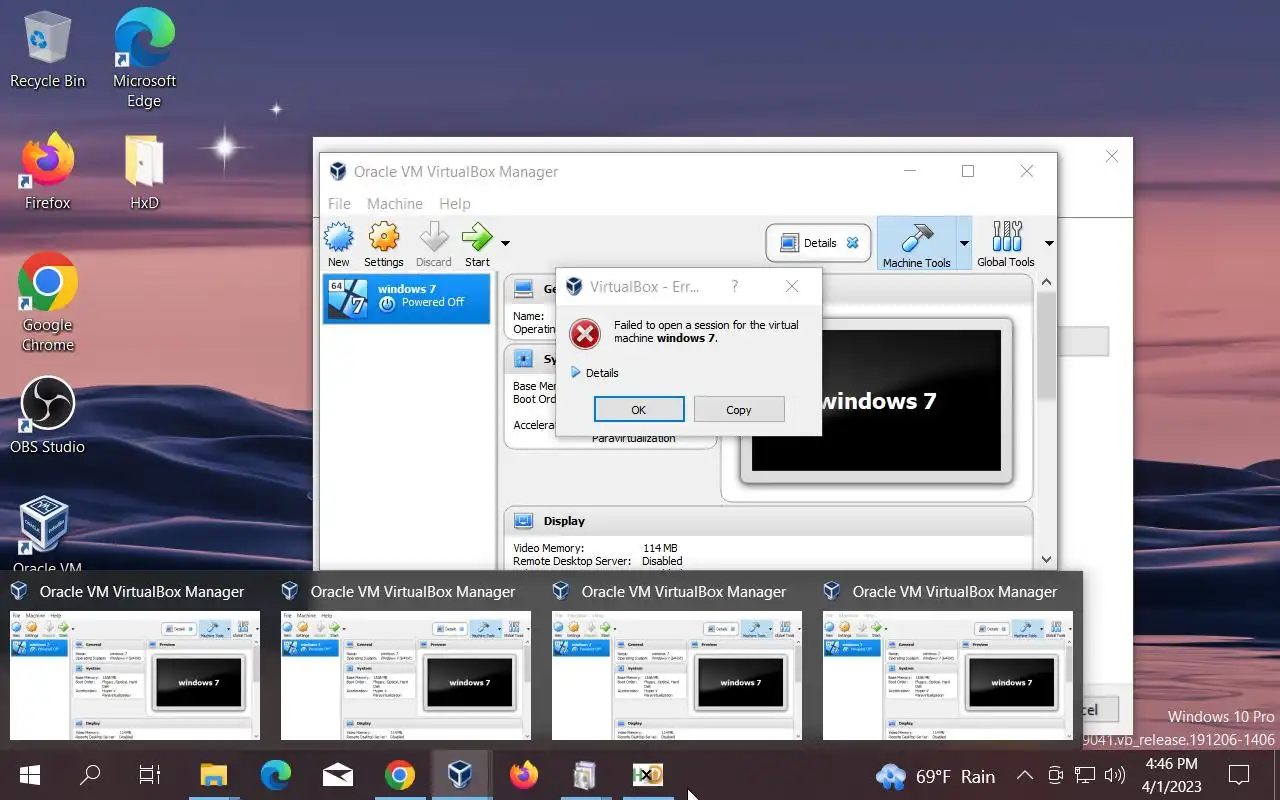Open the File menu
The image size is (1280, 800).
tap(339, 203)
